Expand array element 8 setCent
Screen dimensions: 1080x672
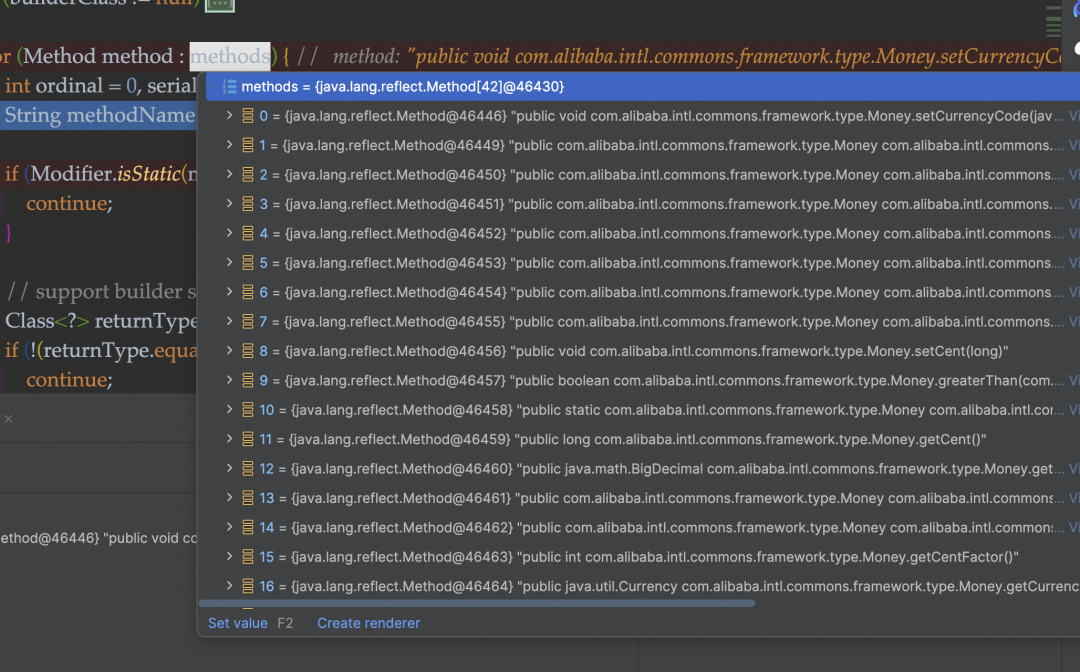click(229, 351)
